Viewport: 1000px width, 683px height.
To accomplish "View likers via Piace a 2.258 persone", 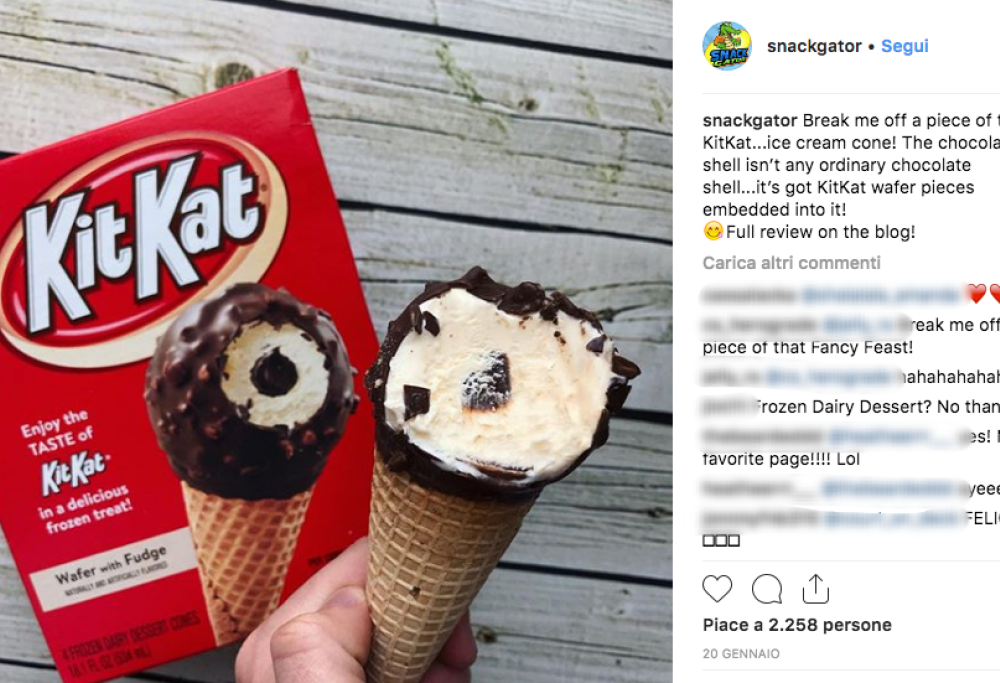I will click(797, 625).
